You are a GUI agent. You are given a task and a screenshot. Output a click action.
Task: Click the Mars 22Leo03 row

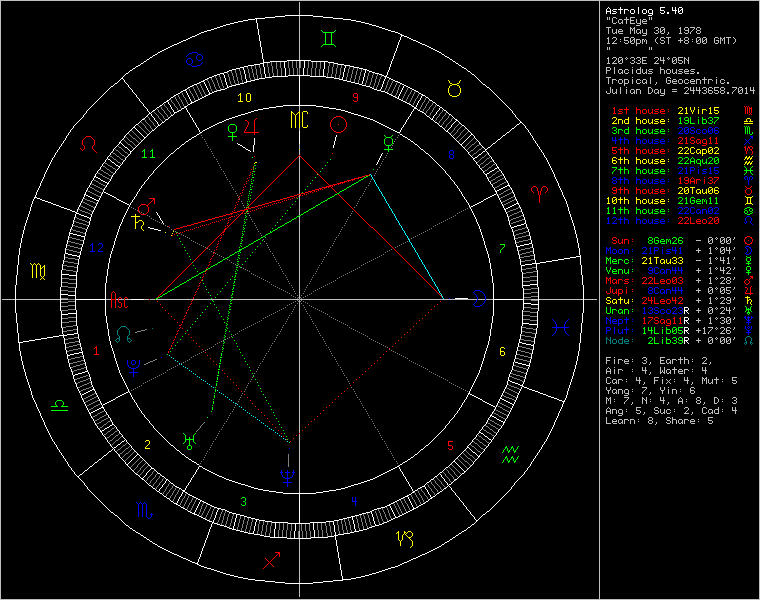(x=680, y=281)
